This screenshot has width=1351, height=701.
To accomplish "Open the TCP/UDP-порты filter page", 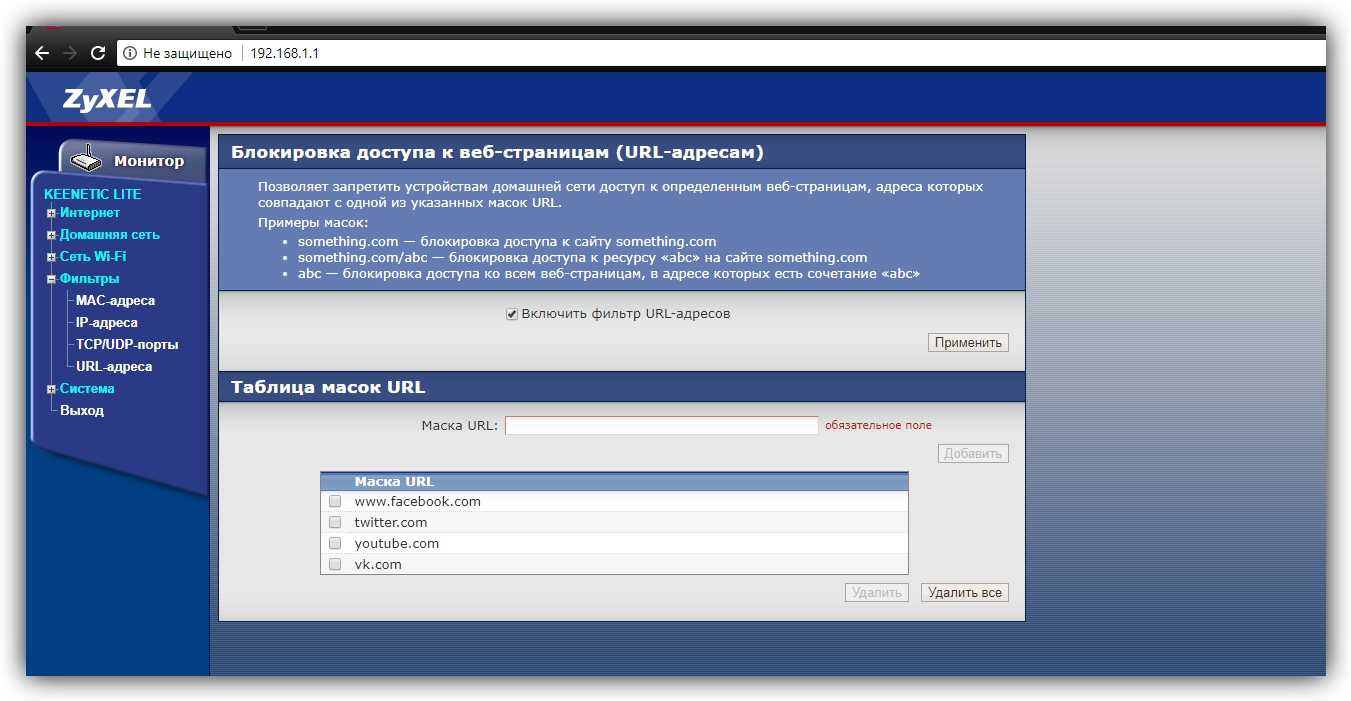I will pyautogui.click(x=127, y=345).
